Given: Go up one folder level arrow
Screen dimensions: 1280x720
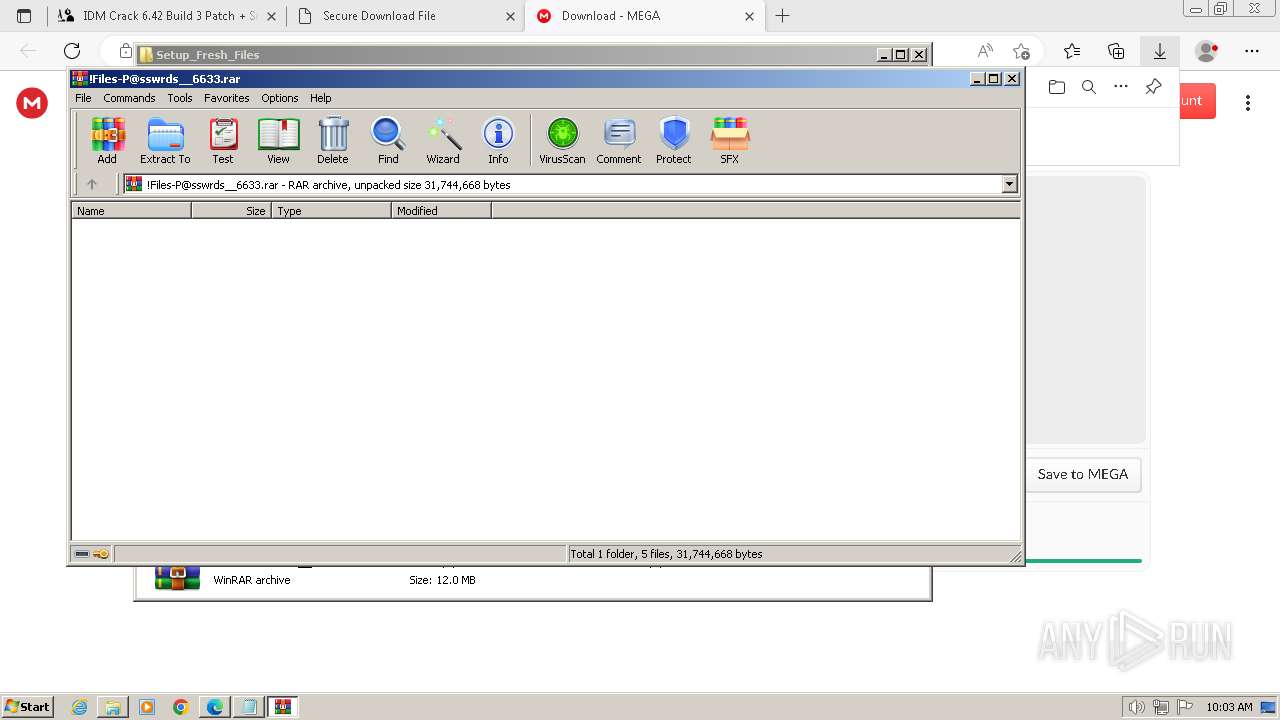Looking at the screenshot, I should 92,184.
